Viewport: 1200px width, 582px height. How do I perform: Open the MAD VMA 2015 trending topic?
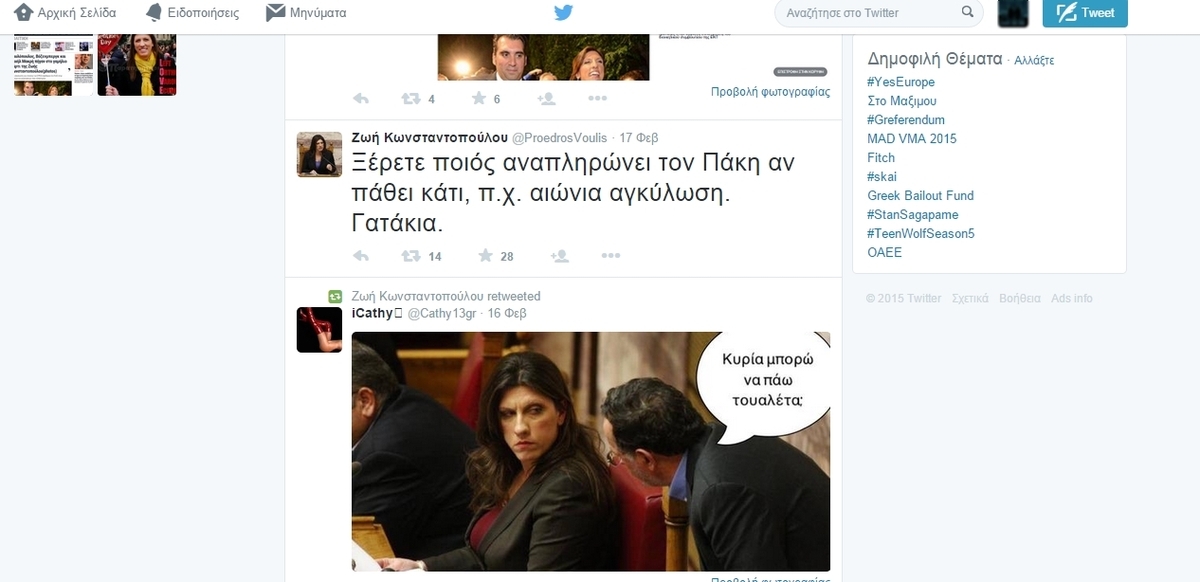click(x=912, y=139)
